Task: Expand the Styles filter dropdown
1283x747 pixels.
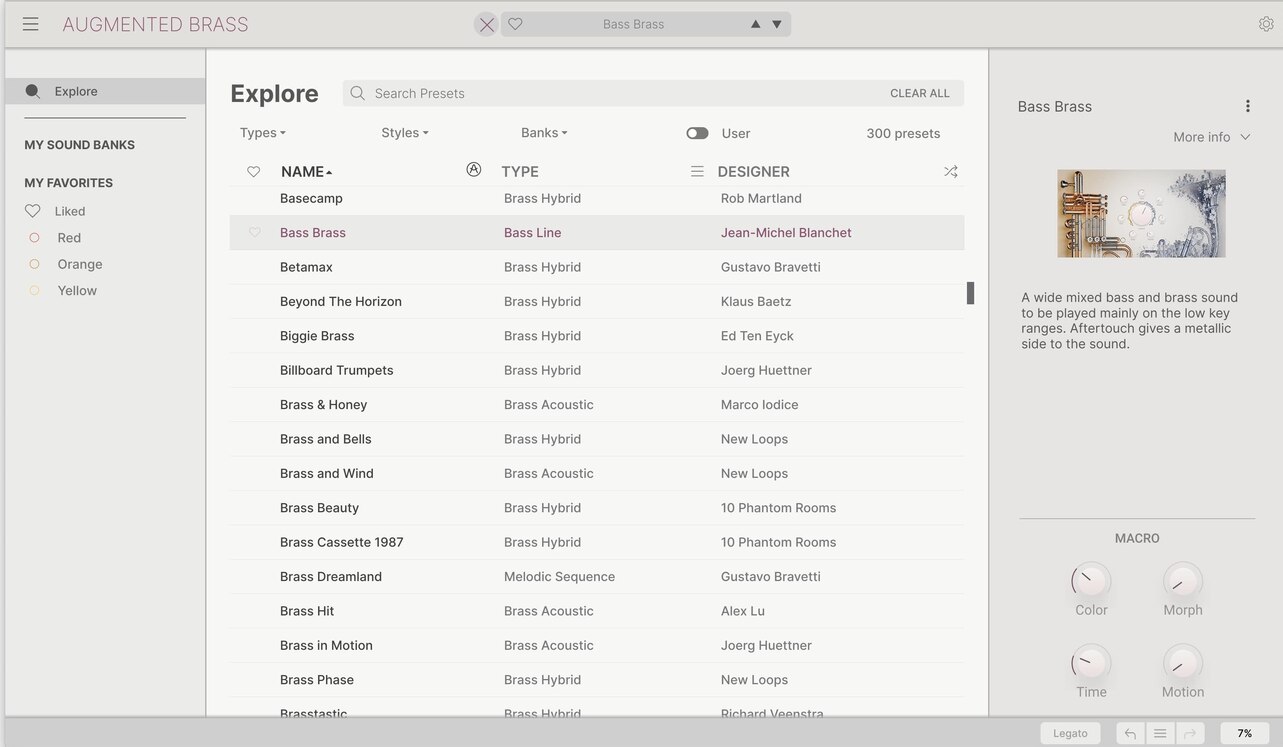Action: pos(404,133)
